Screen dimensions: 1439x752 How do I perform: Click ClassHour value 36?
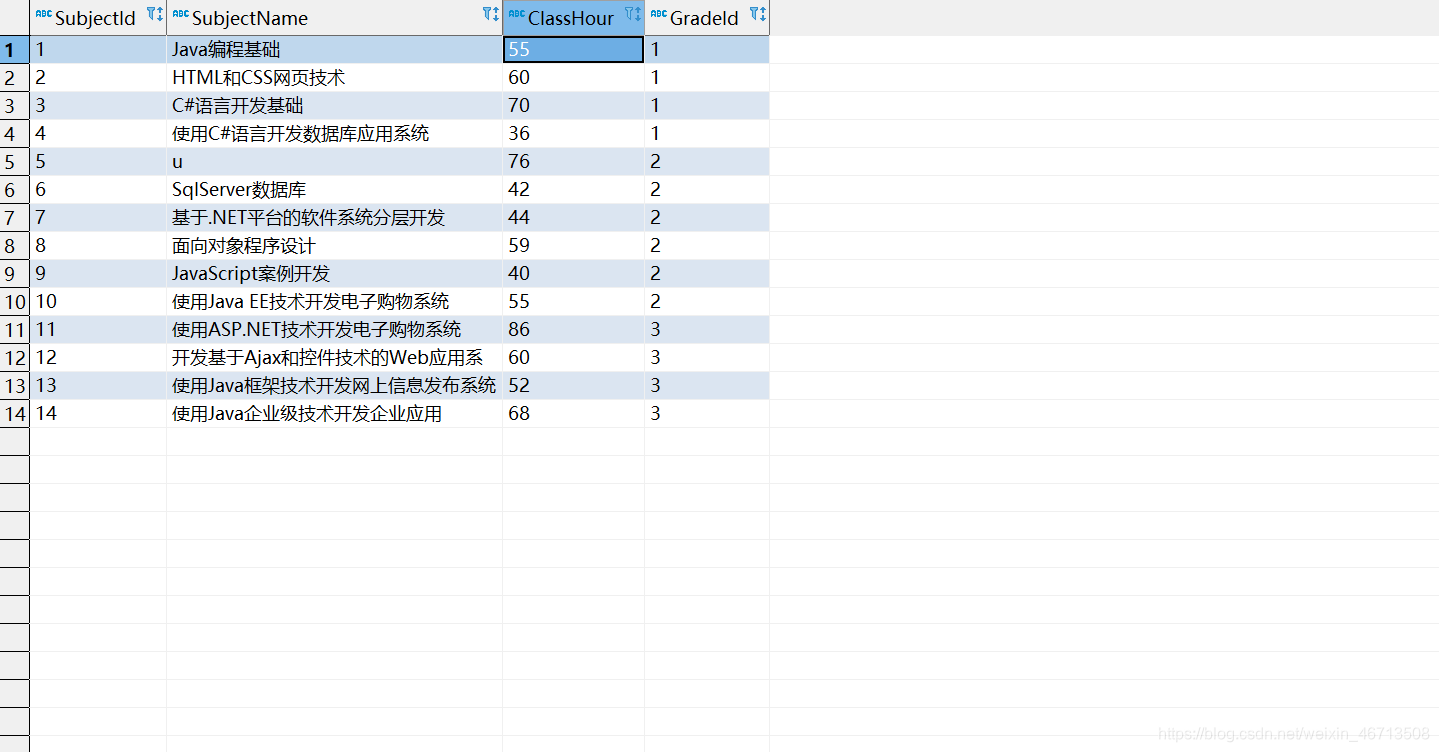[x=573, y=133]
